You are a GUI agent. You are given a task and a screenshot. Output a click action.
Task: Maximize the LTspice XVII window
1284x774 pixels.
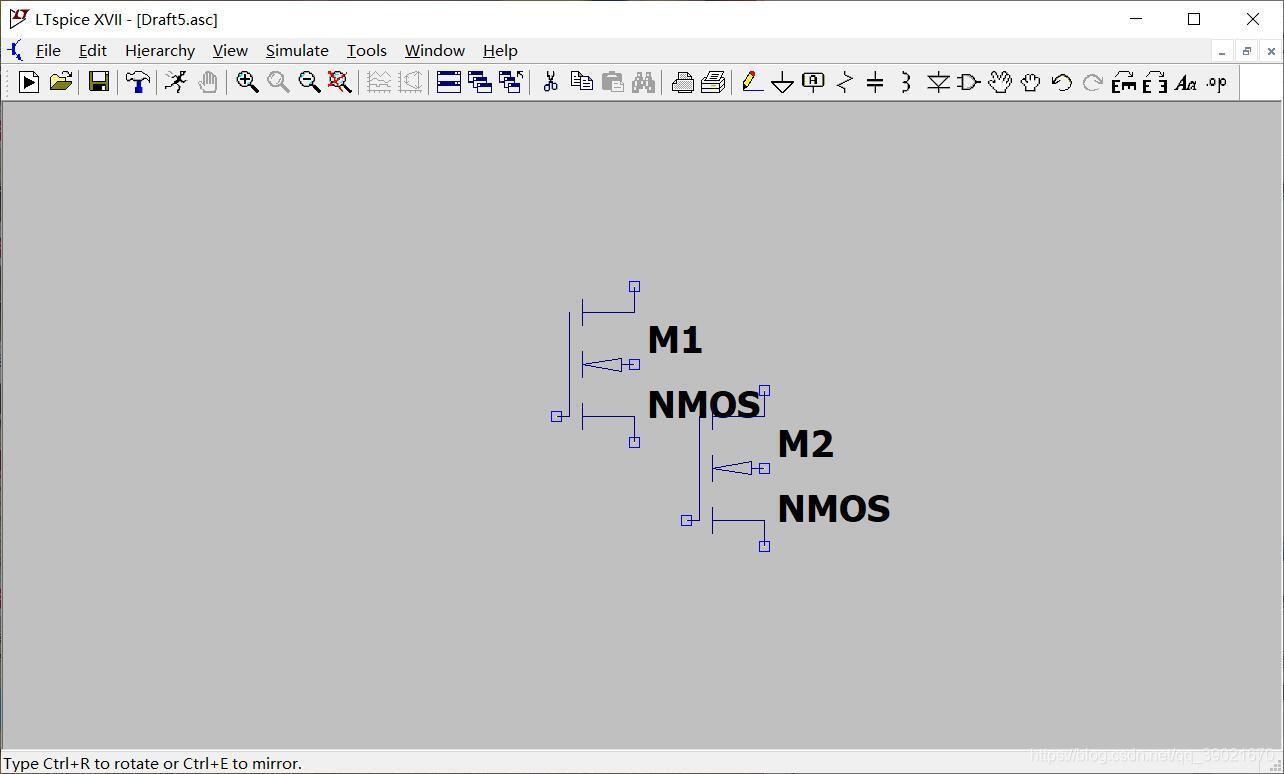1194,19
